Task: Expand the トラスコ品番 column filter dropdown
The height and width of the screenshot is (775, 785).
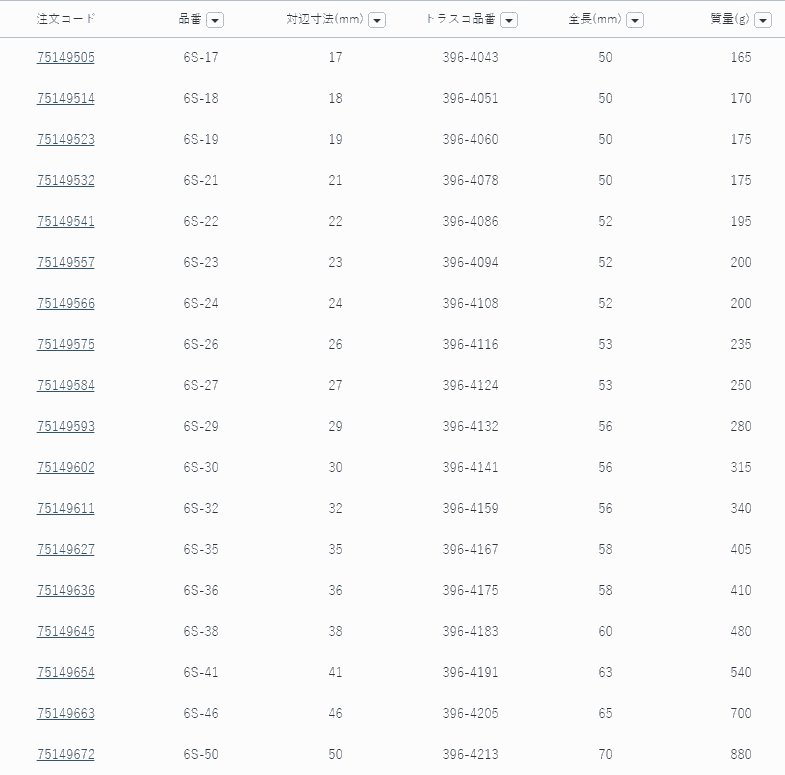Action: [x=509, y=20]
